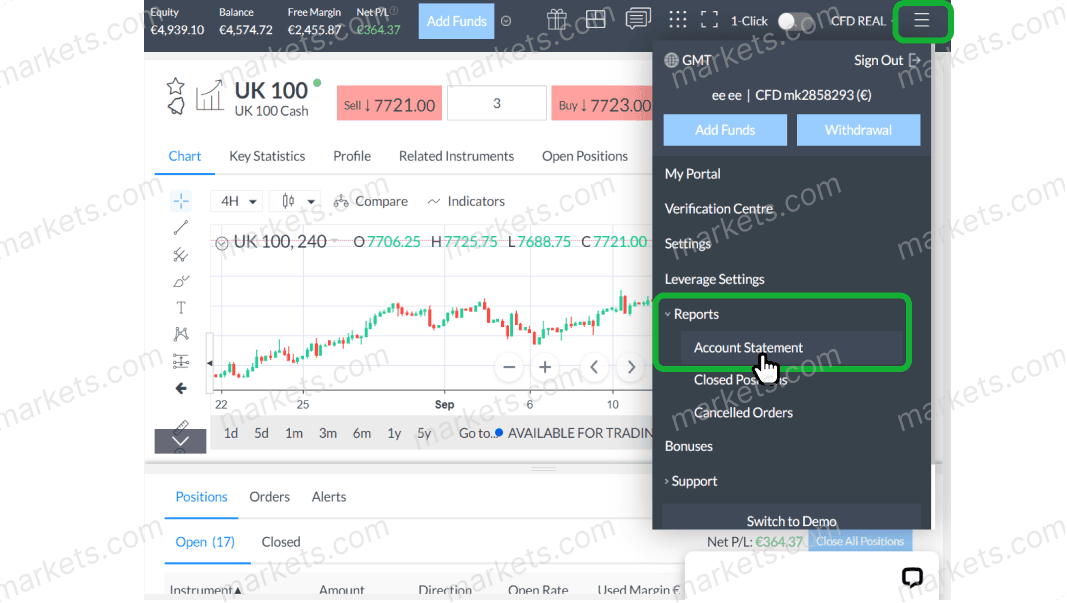Switch to the Key Statistics tab
The height and width of the screenshot is (603, 1067).
[266, 156]
